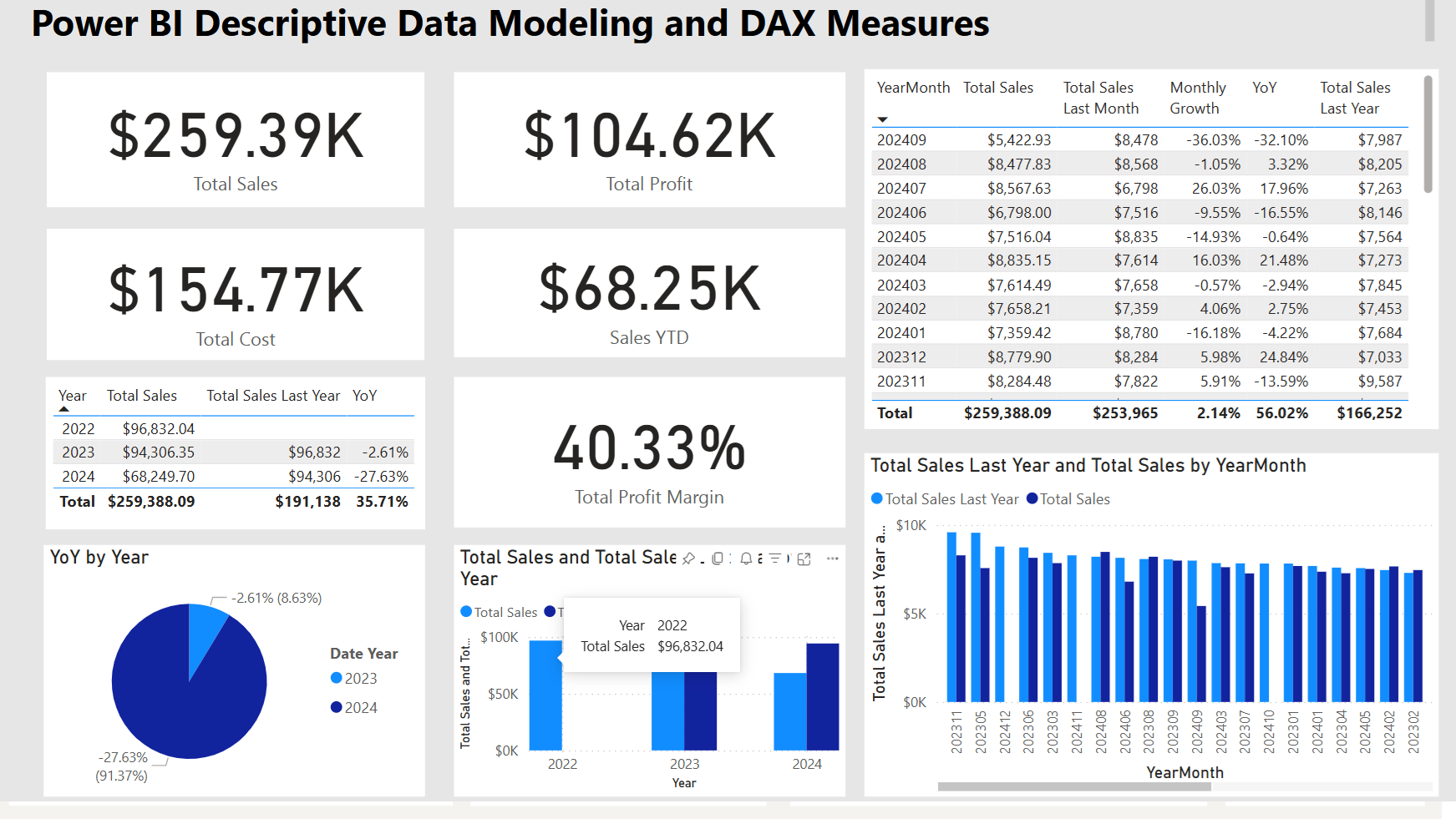Select 2023 in Date Year pie legend
The height and width of the screenshot is (819, 1456).
click(354, 678)
